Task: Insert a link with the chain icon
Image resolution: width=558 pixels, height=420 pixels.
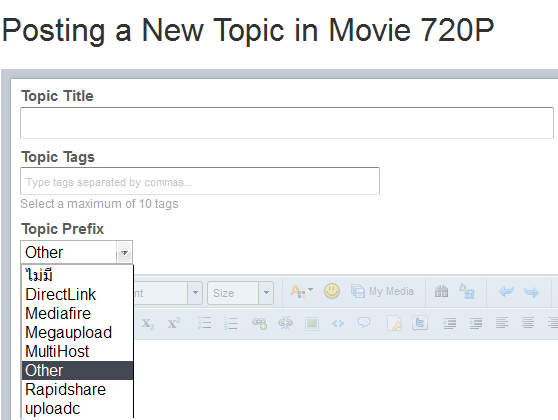Action: click(259, 323)
